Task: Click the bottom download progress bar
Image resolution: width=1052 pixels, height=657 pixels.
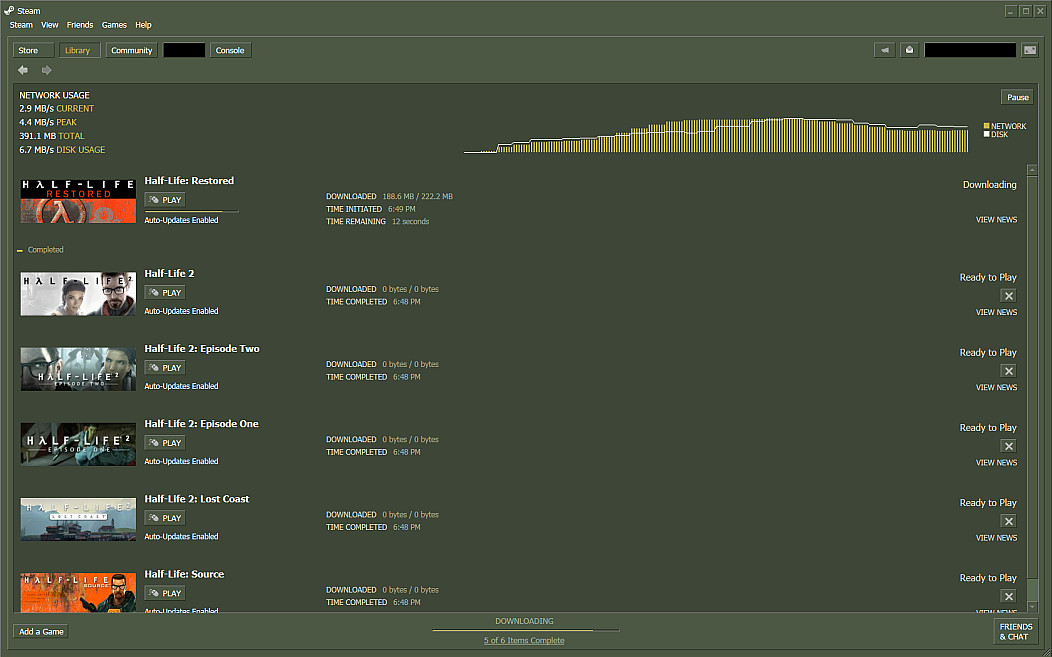Action: tap(525, 630)
